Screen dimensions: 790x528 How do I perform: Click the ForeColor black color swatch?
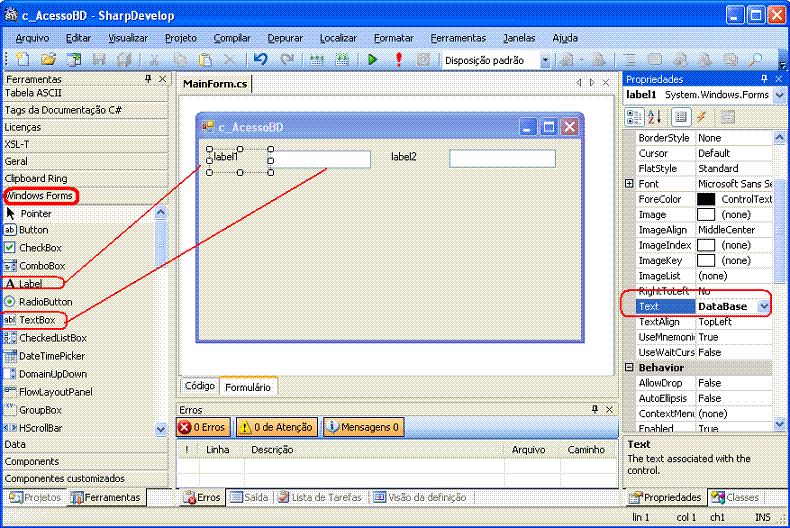706,200
